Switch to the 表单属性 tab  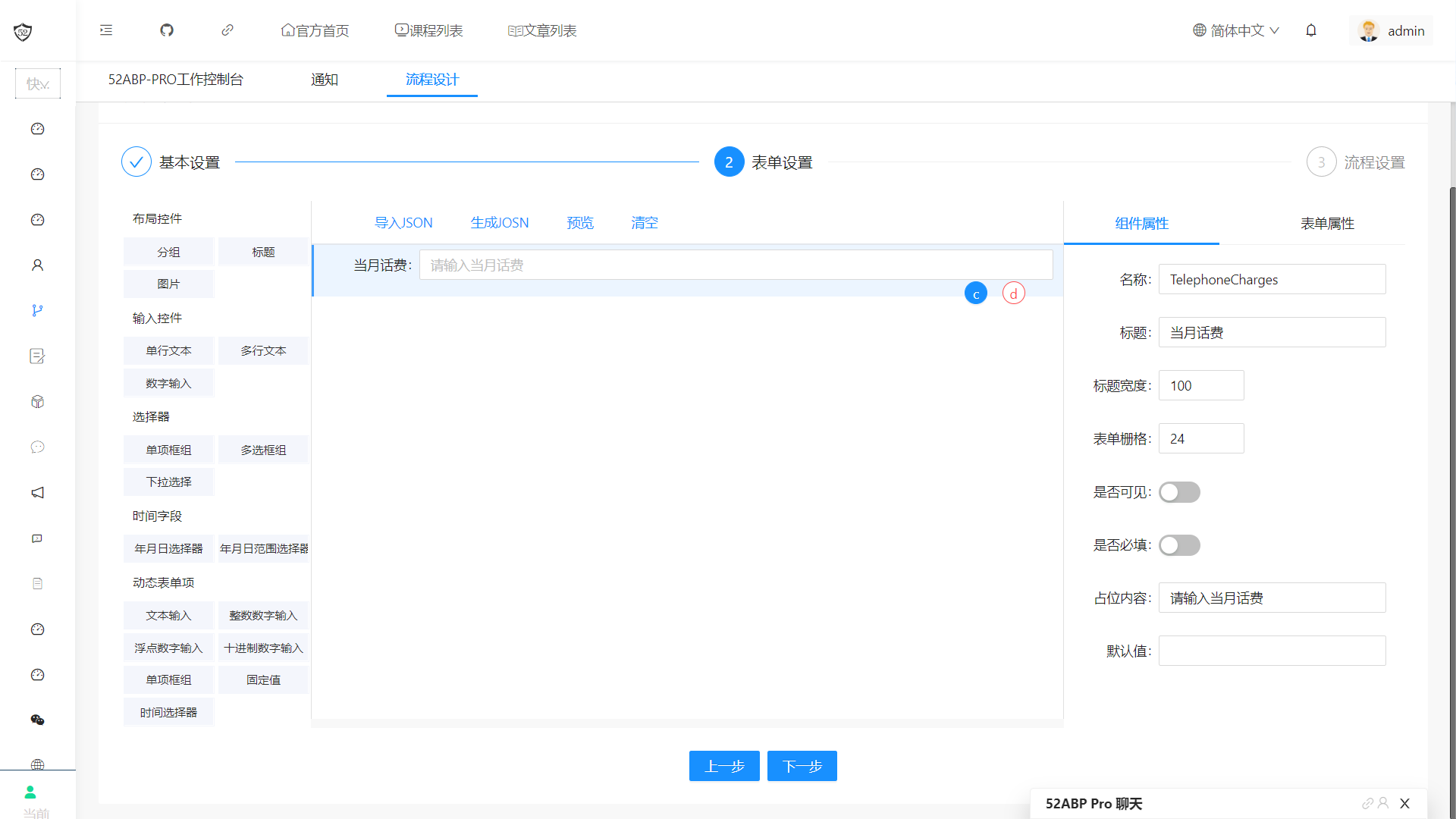pyautogui.click(x=1327, y=224)
